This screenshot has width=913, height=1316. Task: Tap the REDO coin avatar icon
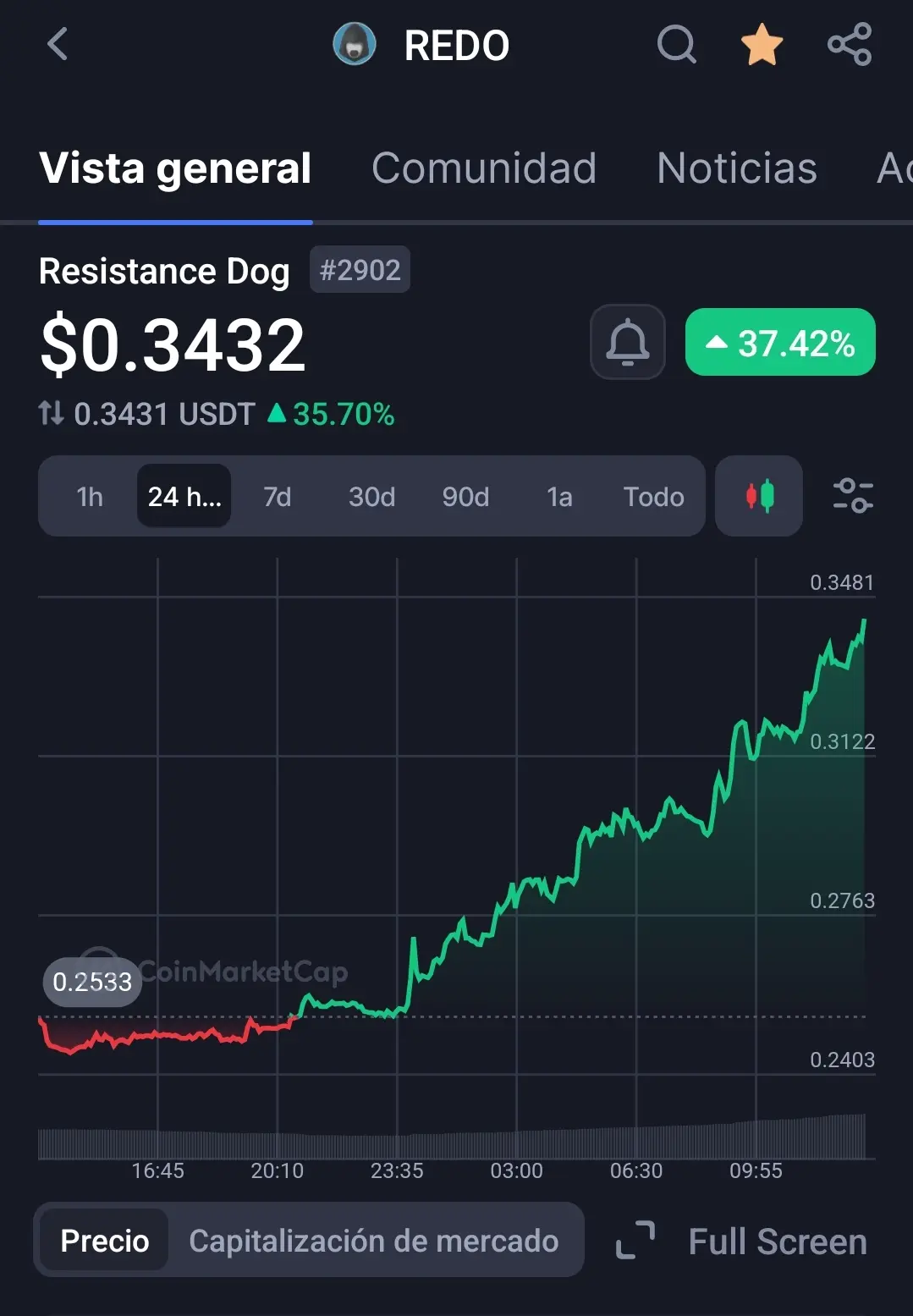[355, 45]
